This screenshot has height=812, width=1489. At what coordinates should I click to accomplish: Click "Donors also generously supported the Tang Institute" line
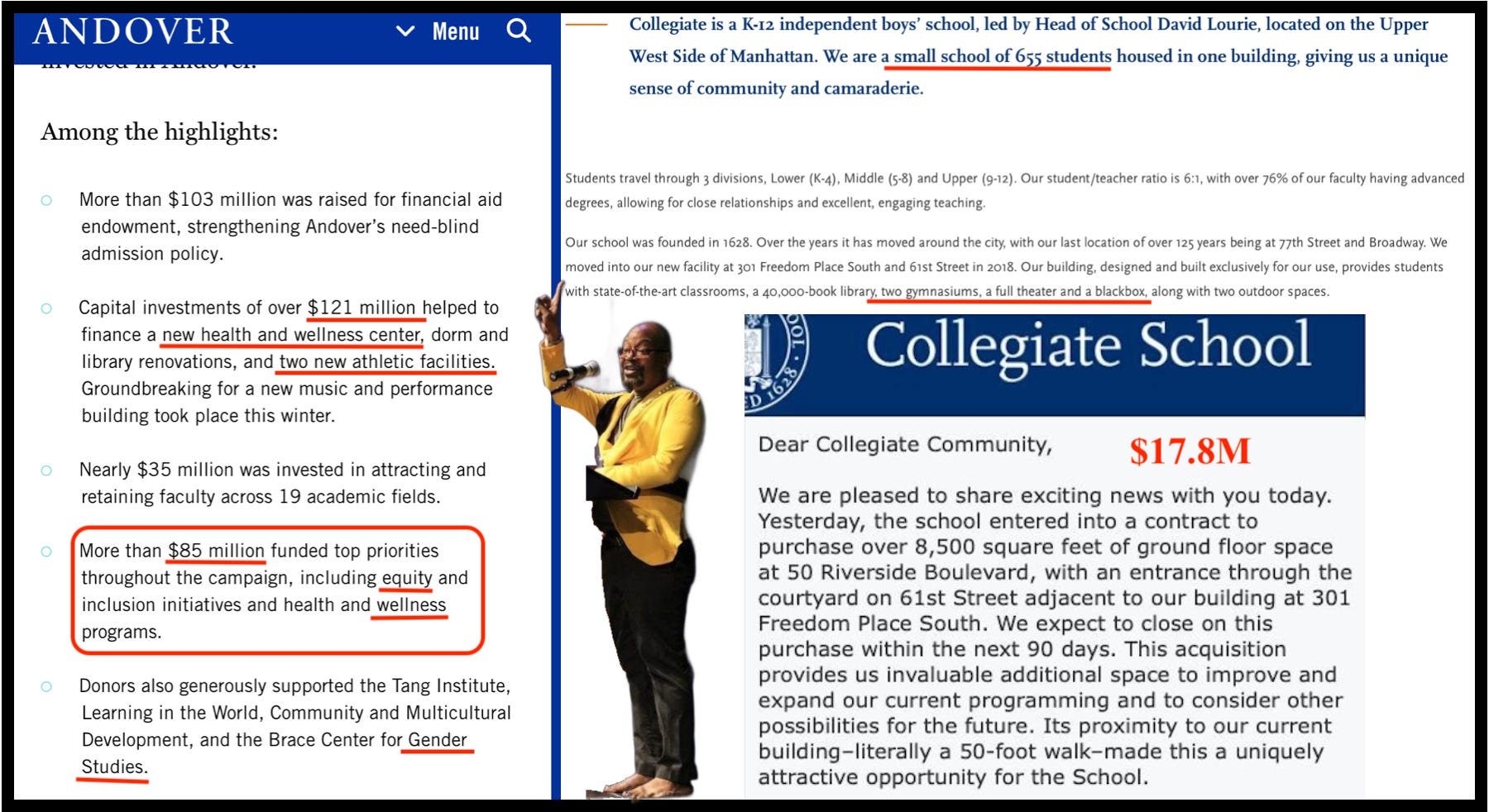coord(294,686)
